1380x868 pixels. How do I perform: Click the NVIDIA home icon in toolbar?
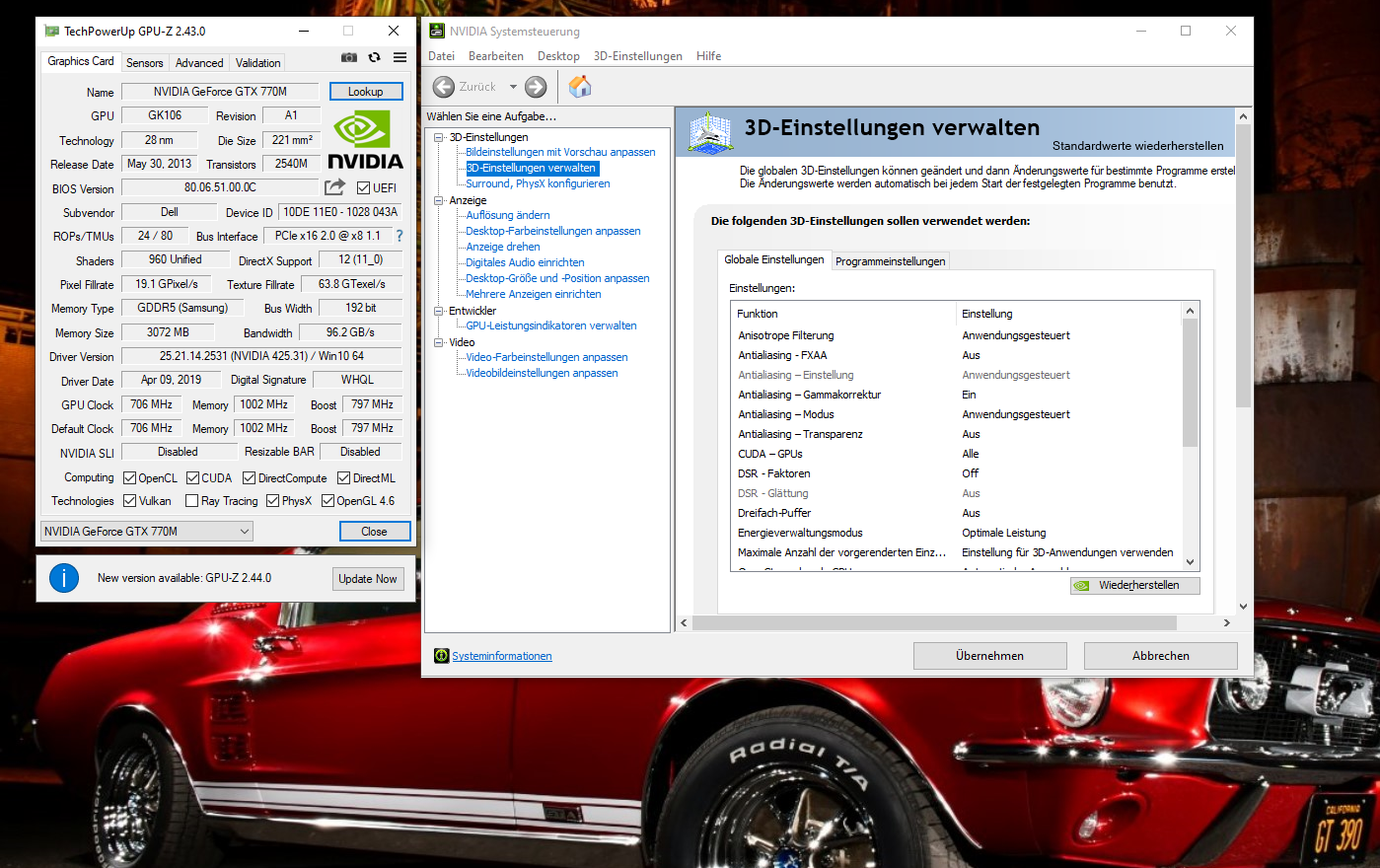580,87
